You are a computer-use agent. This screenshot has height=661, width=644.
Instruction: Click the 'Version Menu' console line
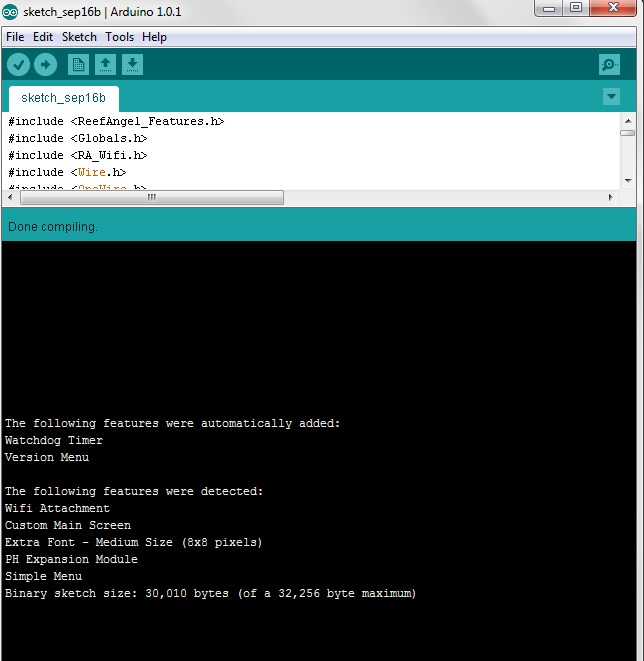tap(47, 457)
